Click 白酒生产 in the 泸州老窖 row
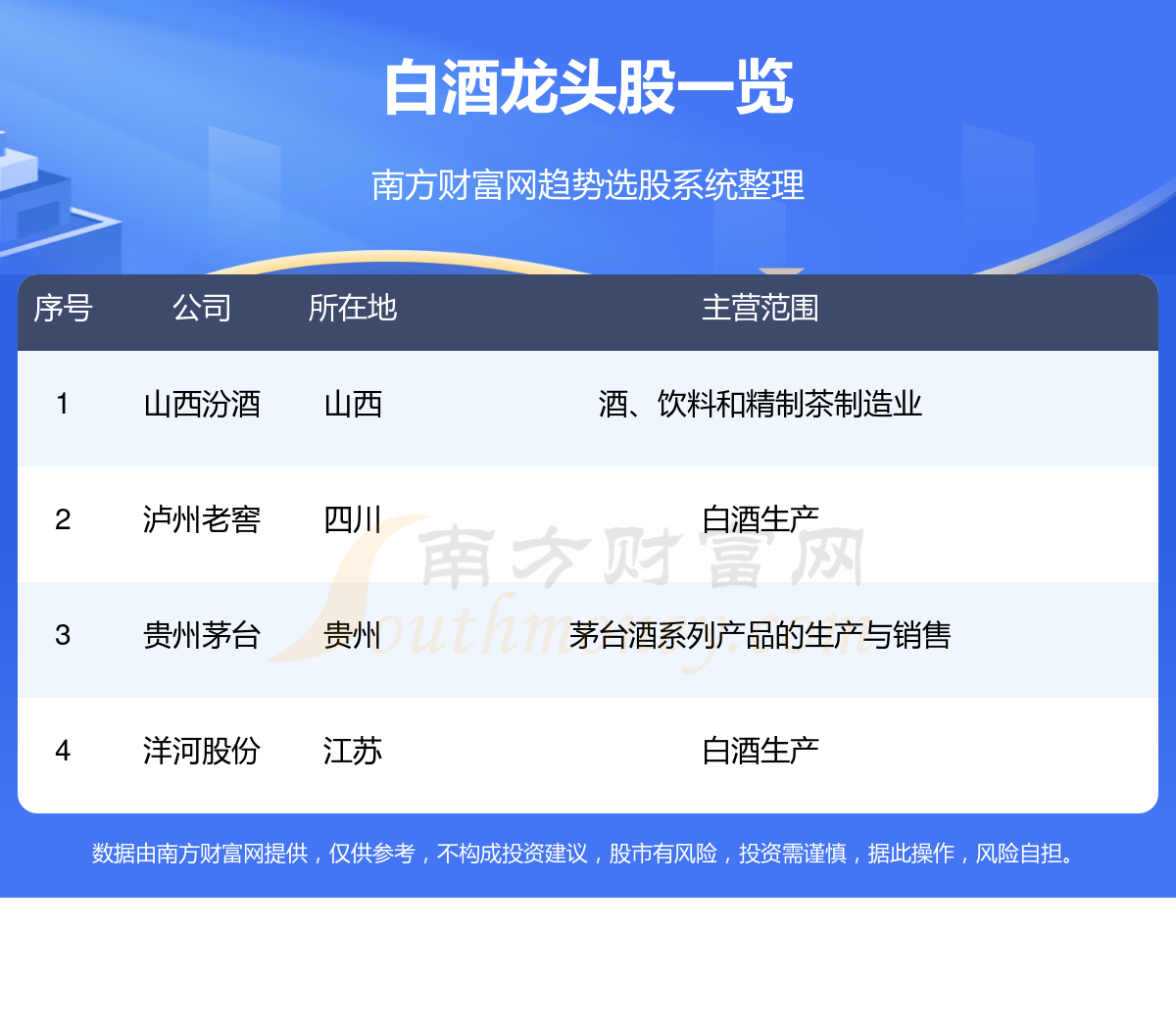This screenshot has width=1176, height=1029. (x=760, y=519)
